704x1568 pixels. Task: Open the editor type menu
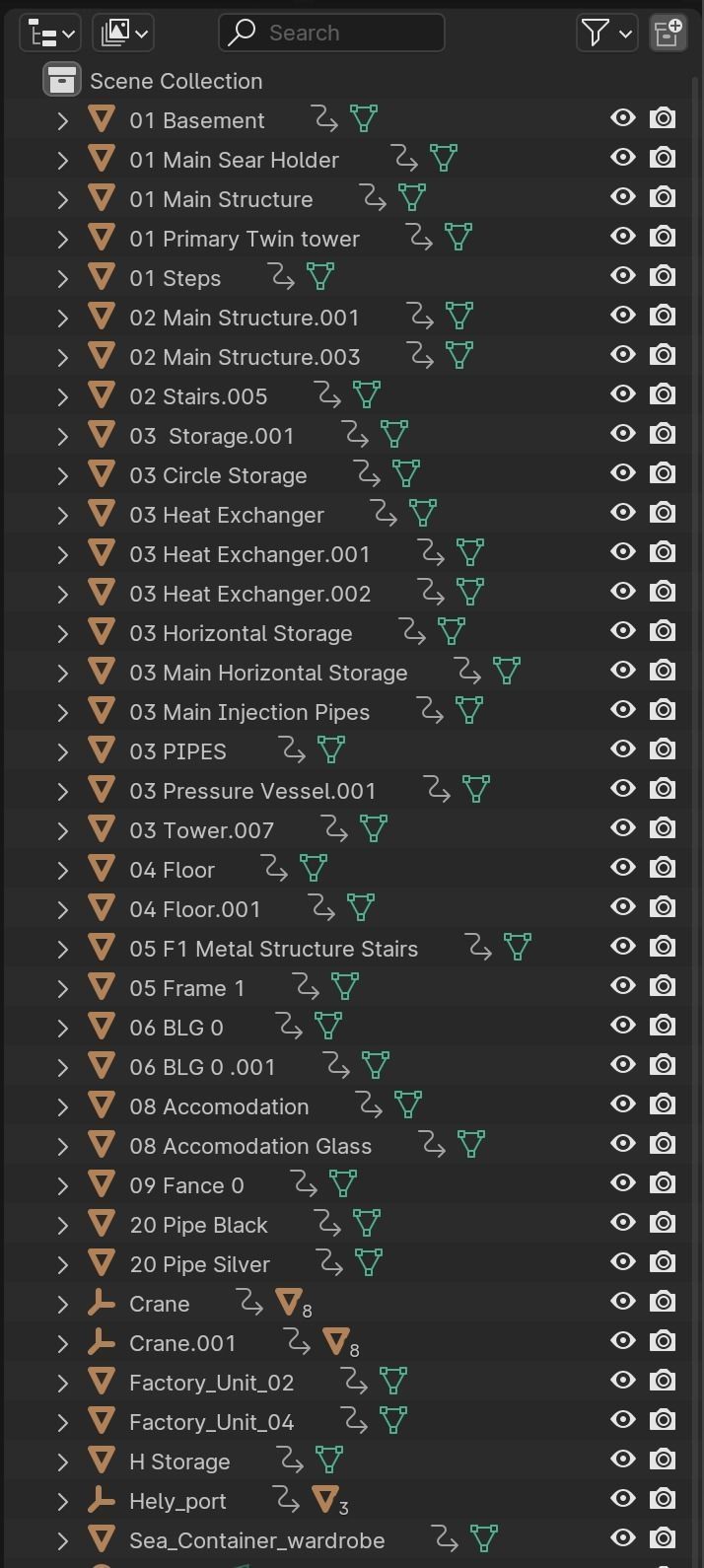(50, 33)
